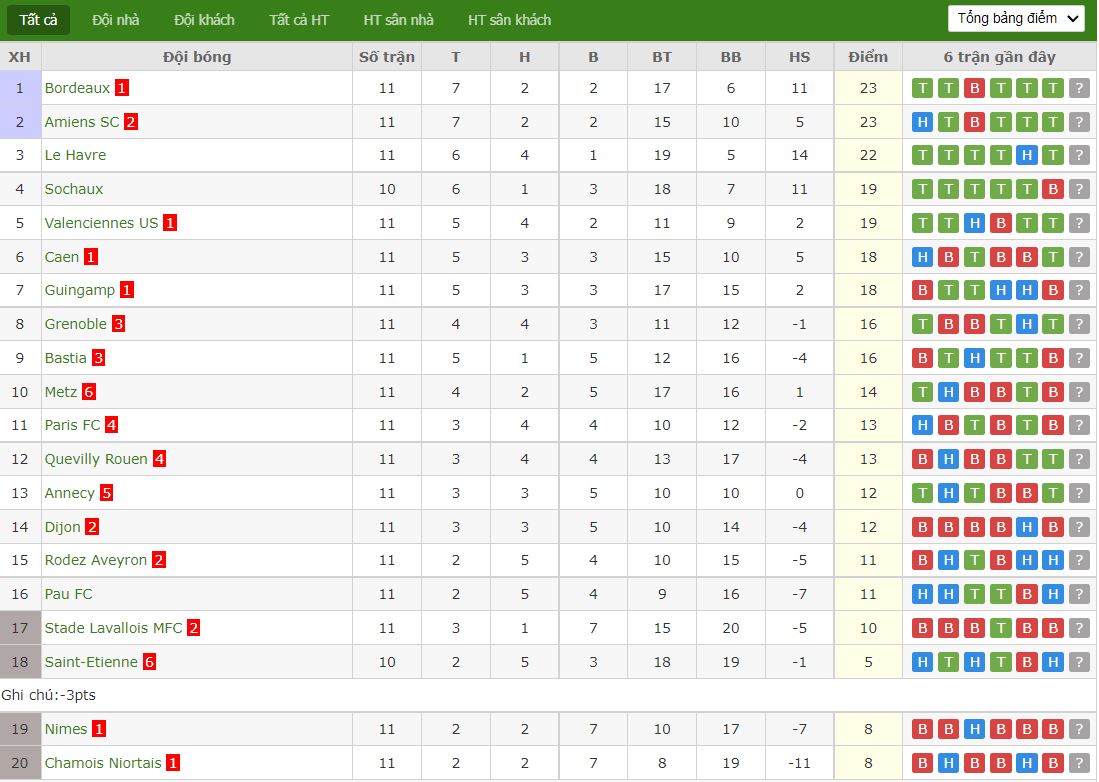Click Grenoble's red card badge showing 3

tap(118, 324)
